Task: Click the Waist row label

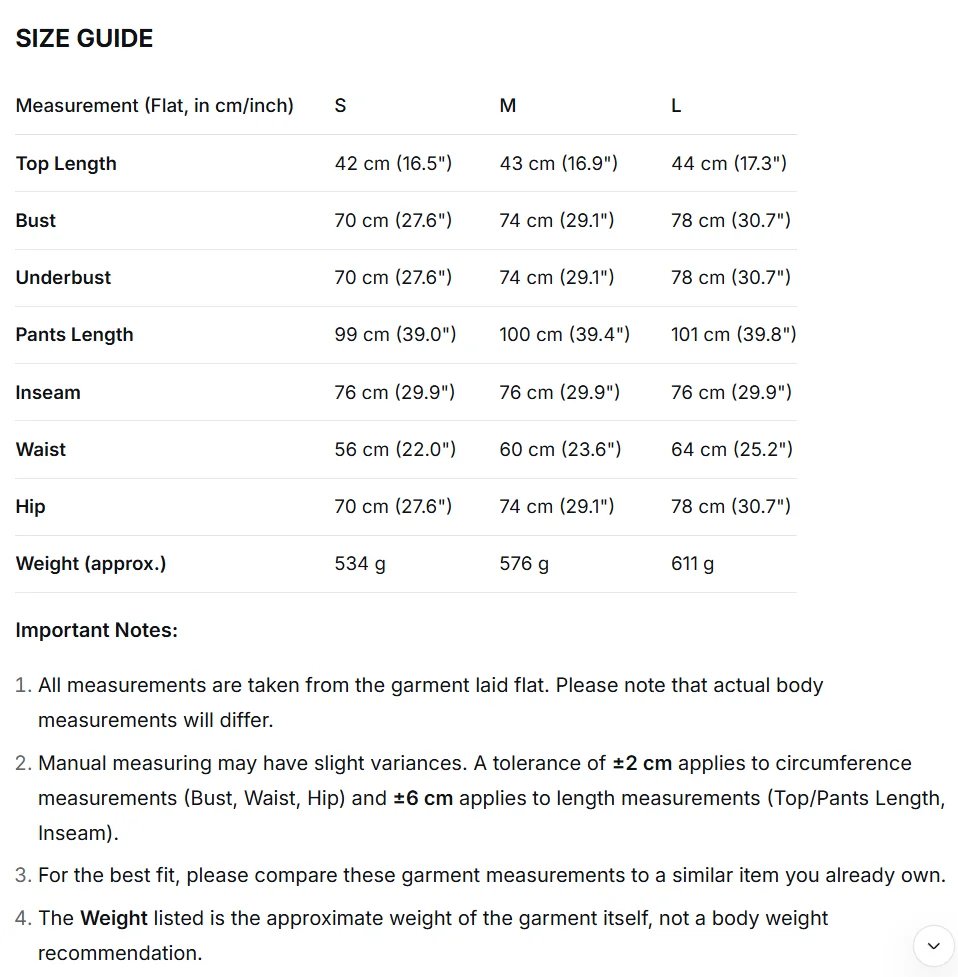Action: 40,449
